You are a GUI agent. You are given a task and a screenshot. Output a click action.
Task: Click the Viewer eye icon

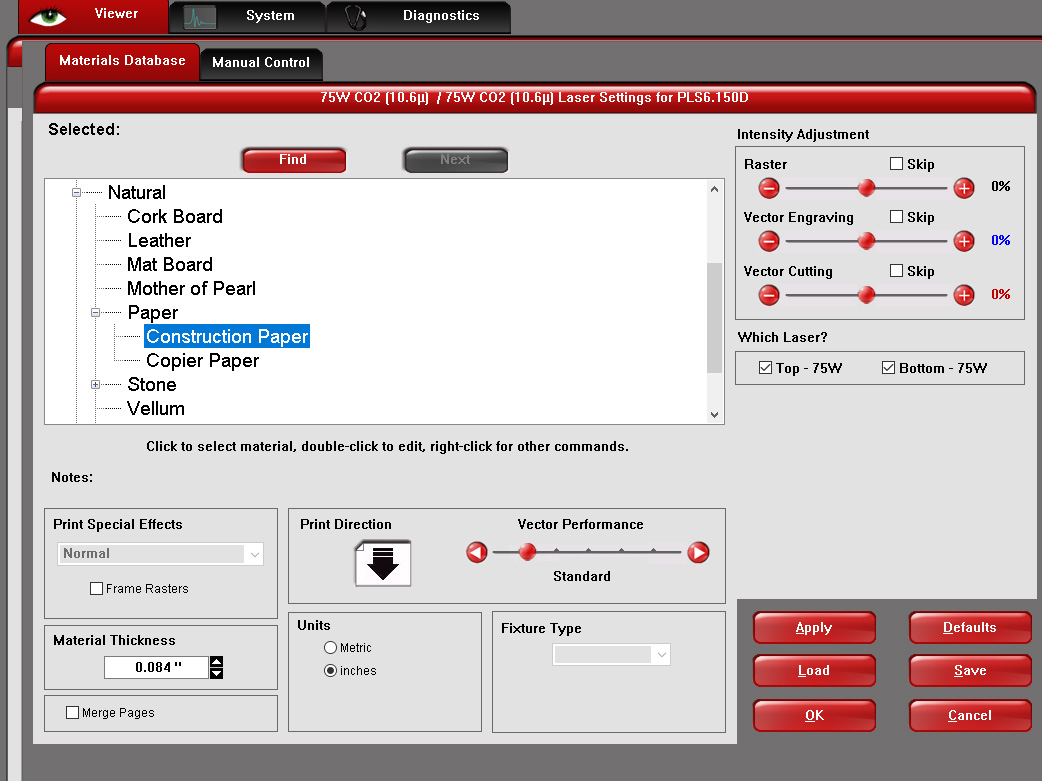pos(48,17)
